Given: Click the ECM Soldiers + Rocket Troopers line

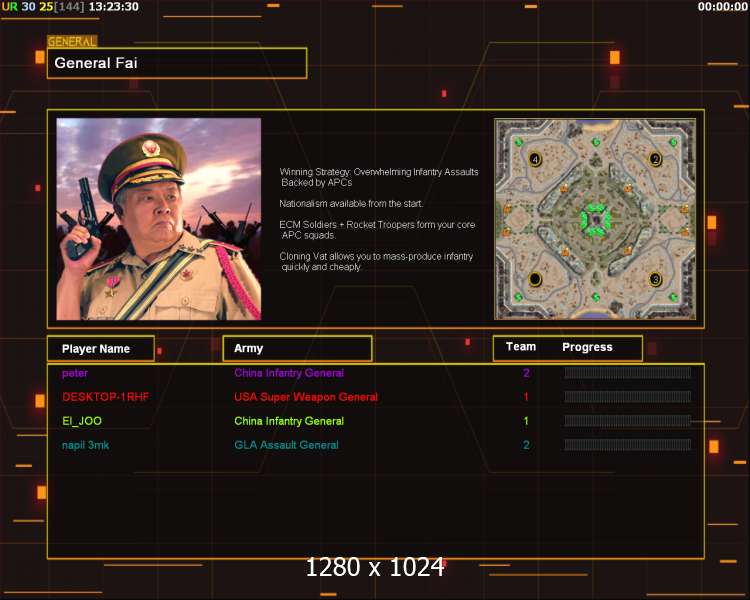Looking at the screenshot, I should click(377, 230).
